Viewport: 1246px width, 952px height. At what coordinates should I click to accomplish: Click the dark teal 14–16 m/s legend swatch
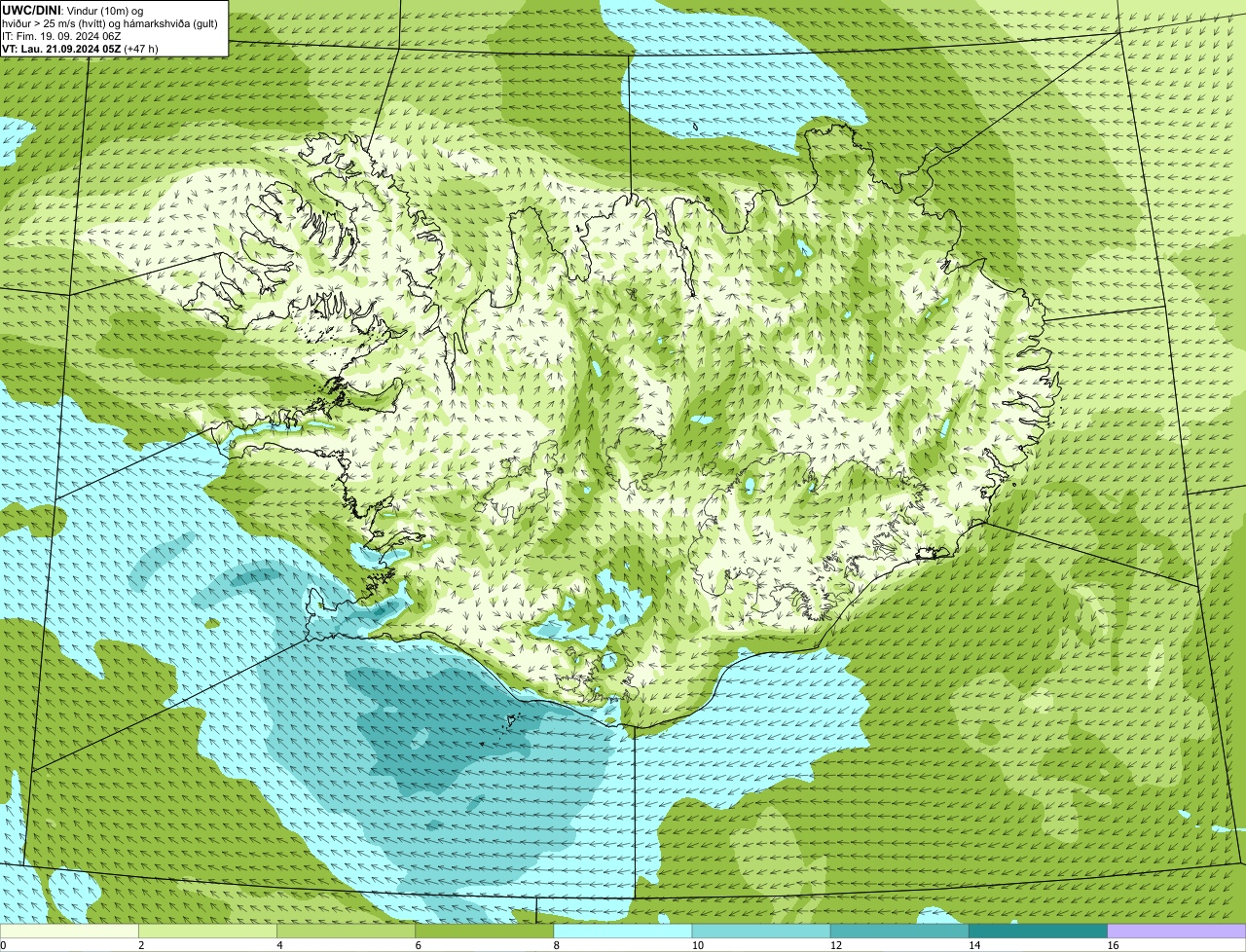point(1038,932)
